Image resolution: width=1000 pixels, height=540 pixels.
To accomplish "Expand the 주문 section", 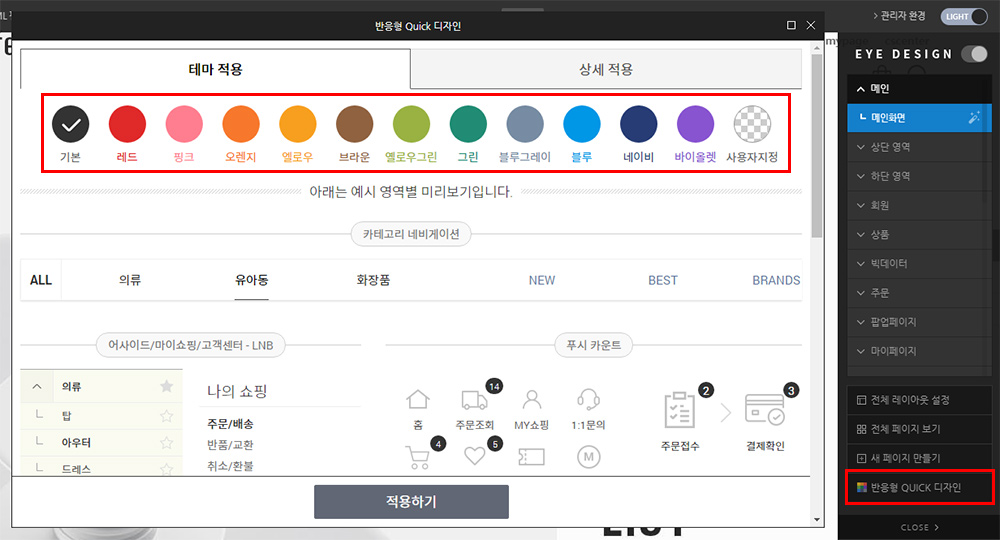I will (x=919, y=293).
